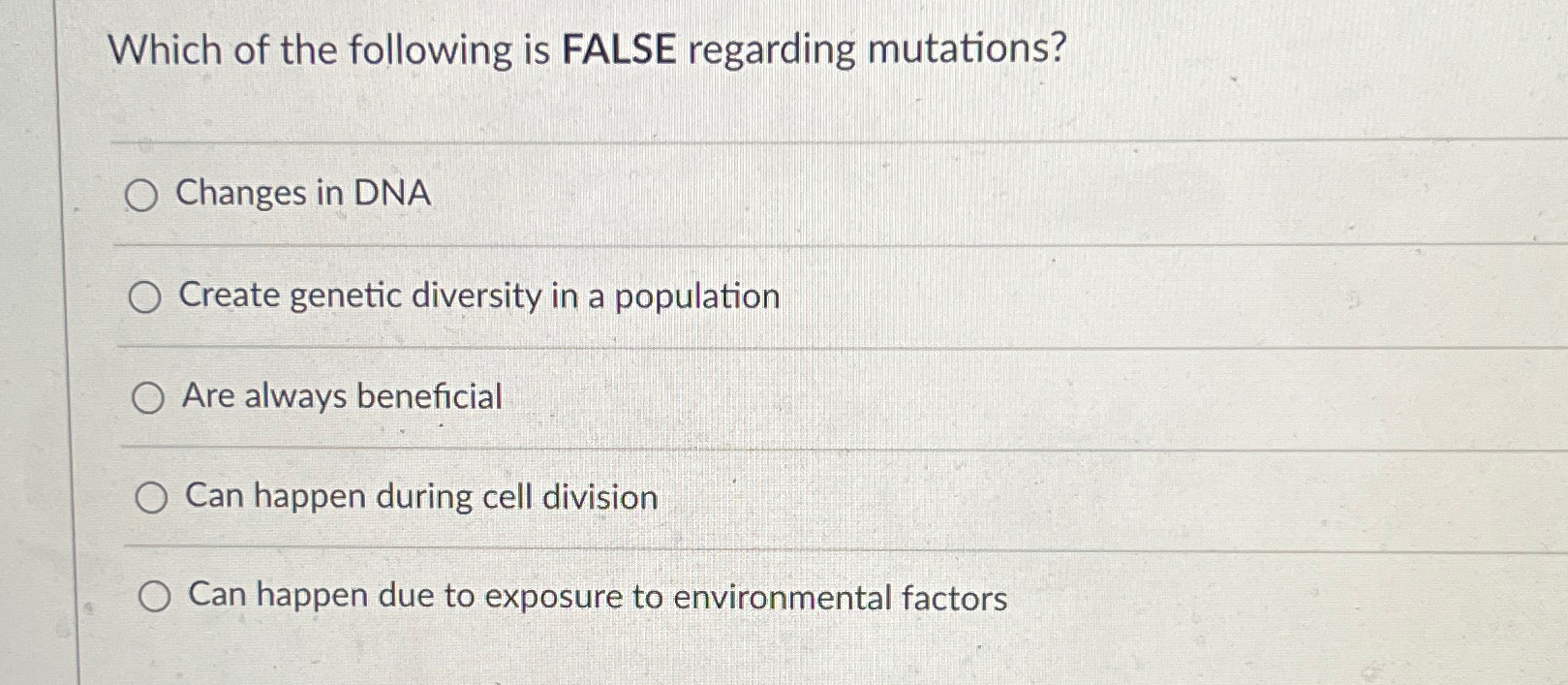Select the 'Are always beneficial' radio button
This screenshot has width=1568, height=685.
(148, 396)
